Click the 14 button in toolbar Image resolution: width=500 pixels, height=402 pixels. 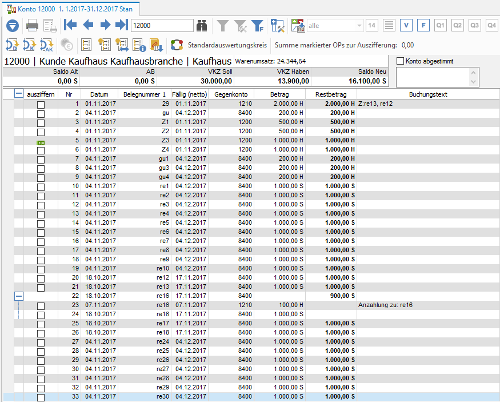pyautogui.click(x=372, y=25)
